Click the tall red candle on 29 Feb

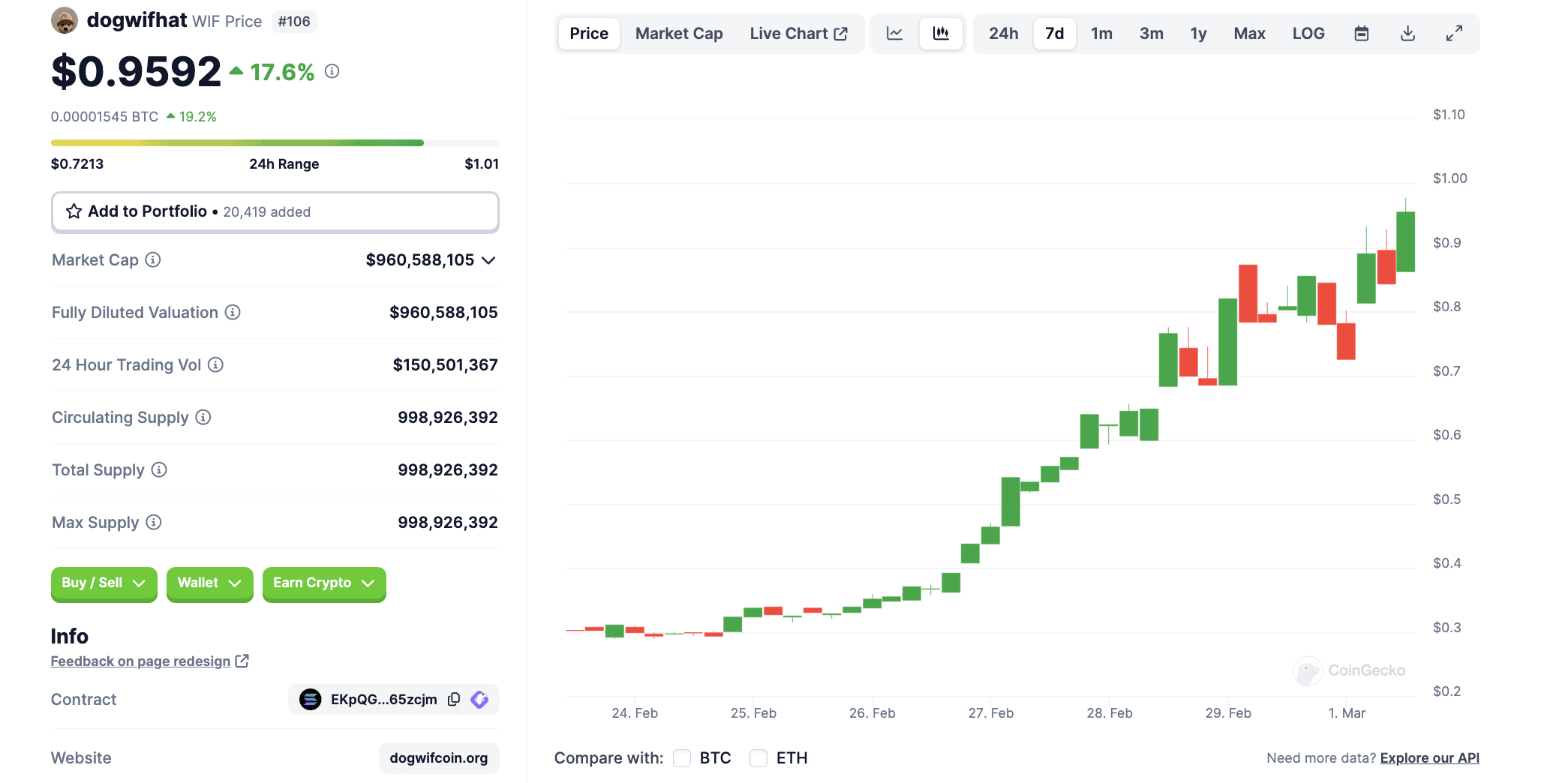pyautogui.click(x=1248, y=293)
